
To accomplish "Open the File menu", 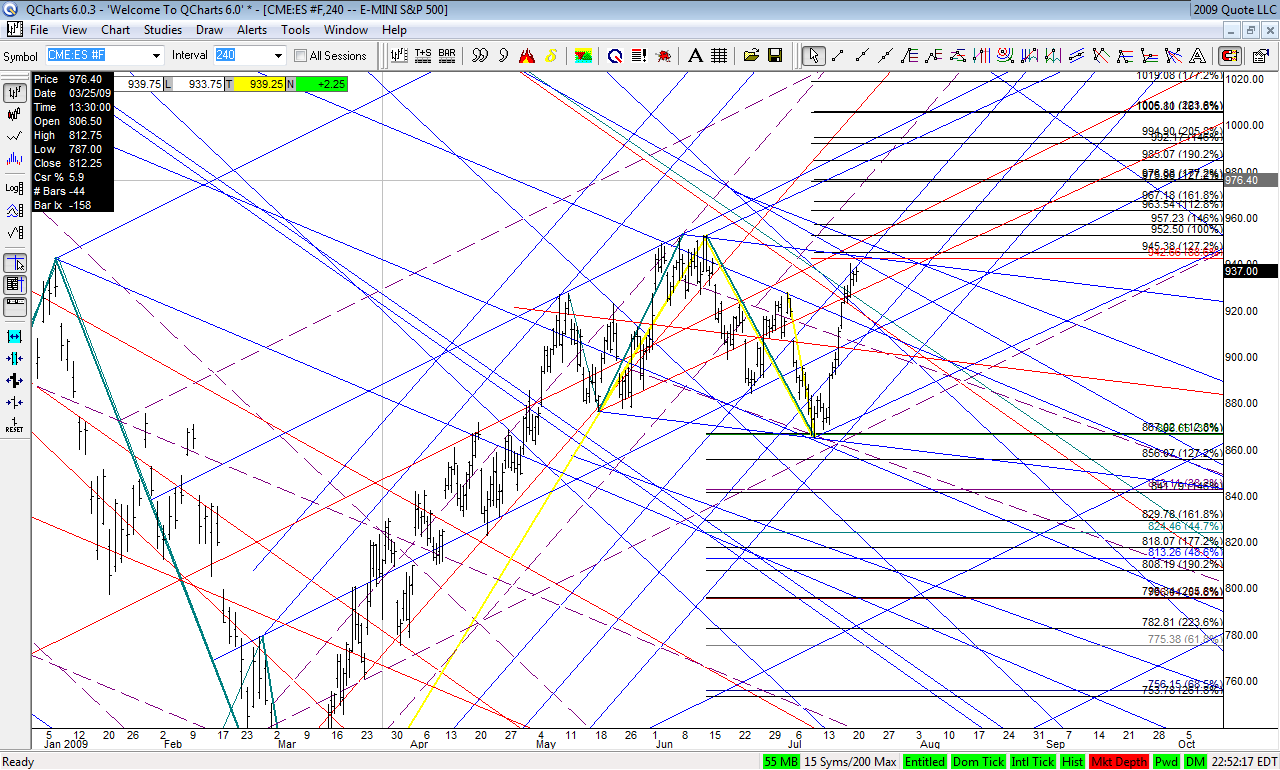I will coord(39,30).
